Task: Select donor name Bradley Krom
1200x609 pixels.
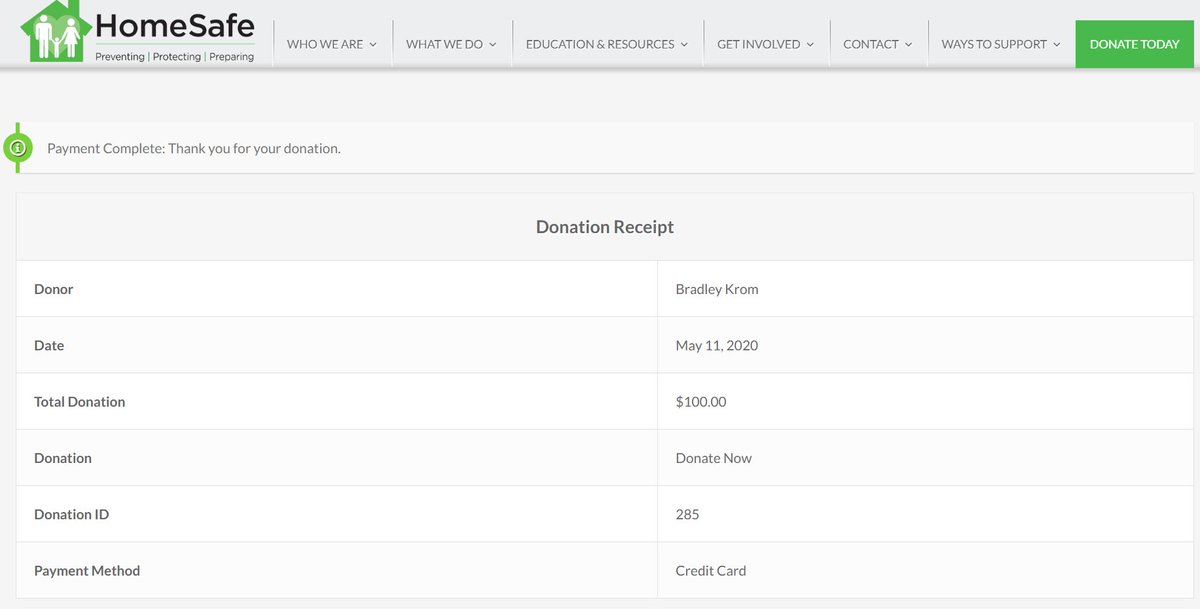Action: 717,289
